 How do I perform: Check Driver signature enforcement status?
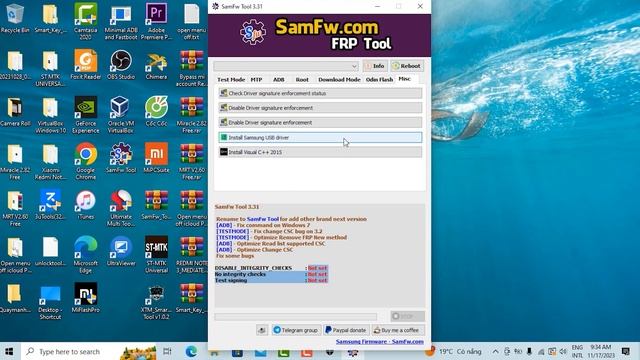(x=320, y=93)
